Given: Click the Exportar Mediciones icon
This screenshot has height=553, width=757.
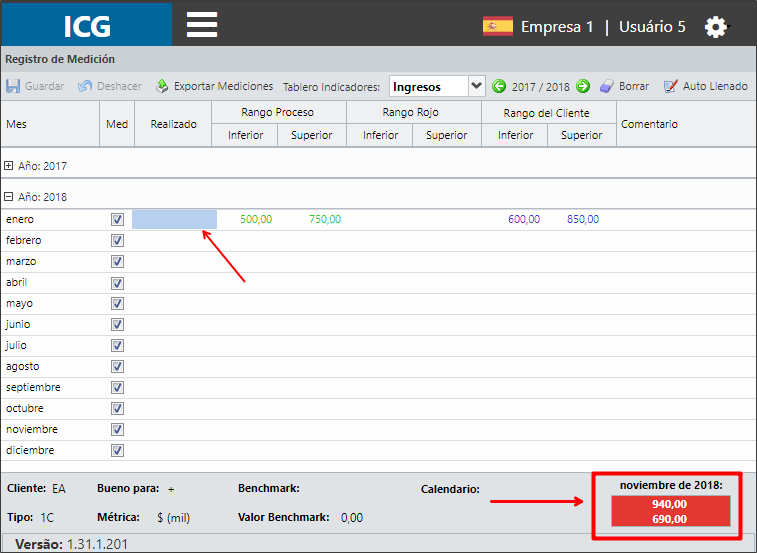Looking at the screenshot, I should (x=162, y=86).
